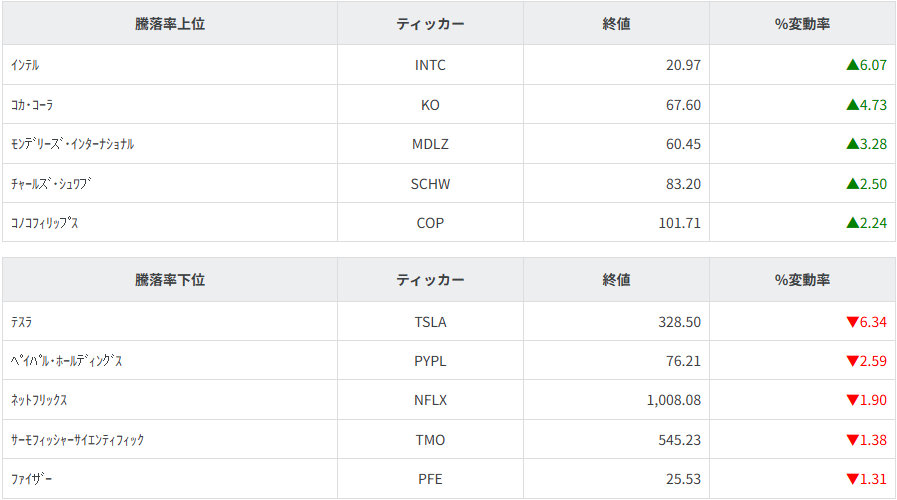897x500 pixels.
Task: Click the 騰落率下位 column header
Action: tap(170, 280)
